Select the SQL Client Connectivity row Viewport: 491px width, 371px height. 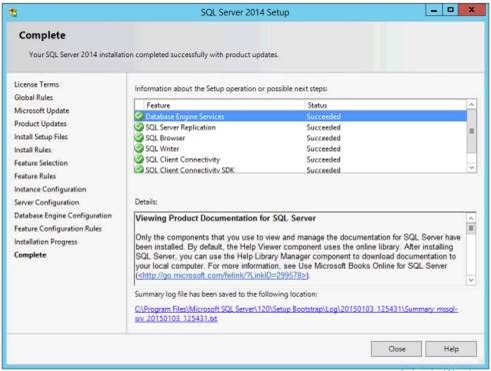point(300,159)
